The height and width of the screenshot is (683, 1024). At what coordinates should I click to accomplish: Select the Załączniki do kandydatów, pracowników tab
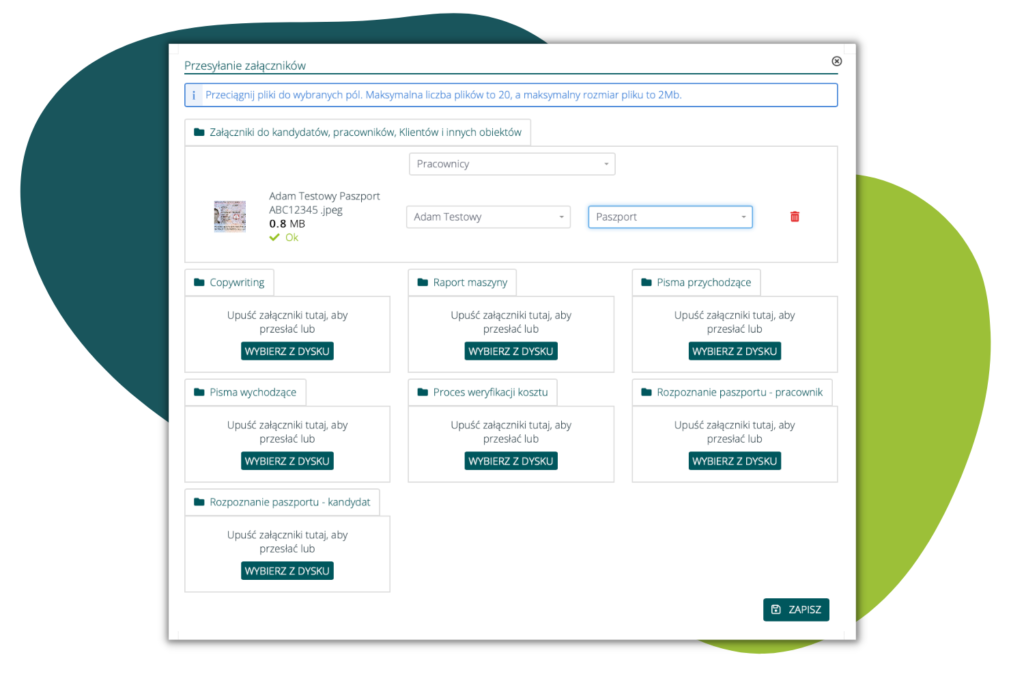coord(358,132)
